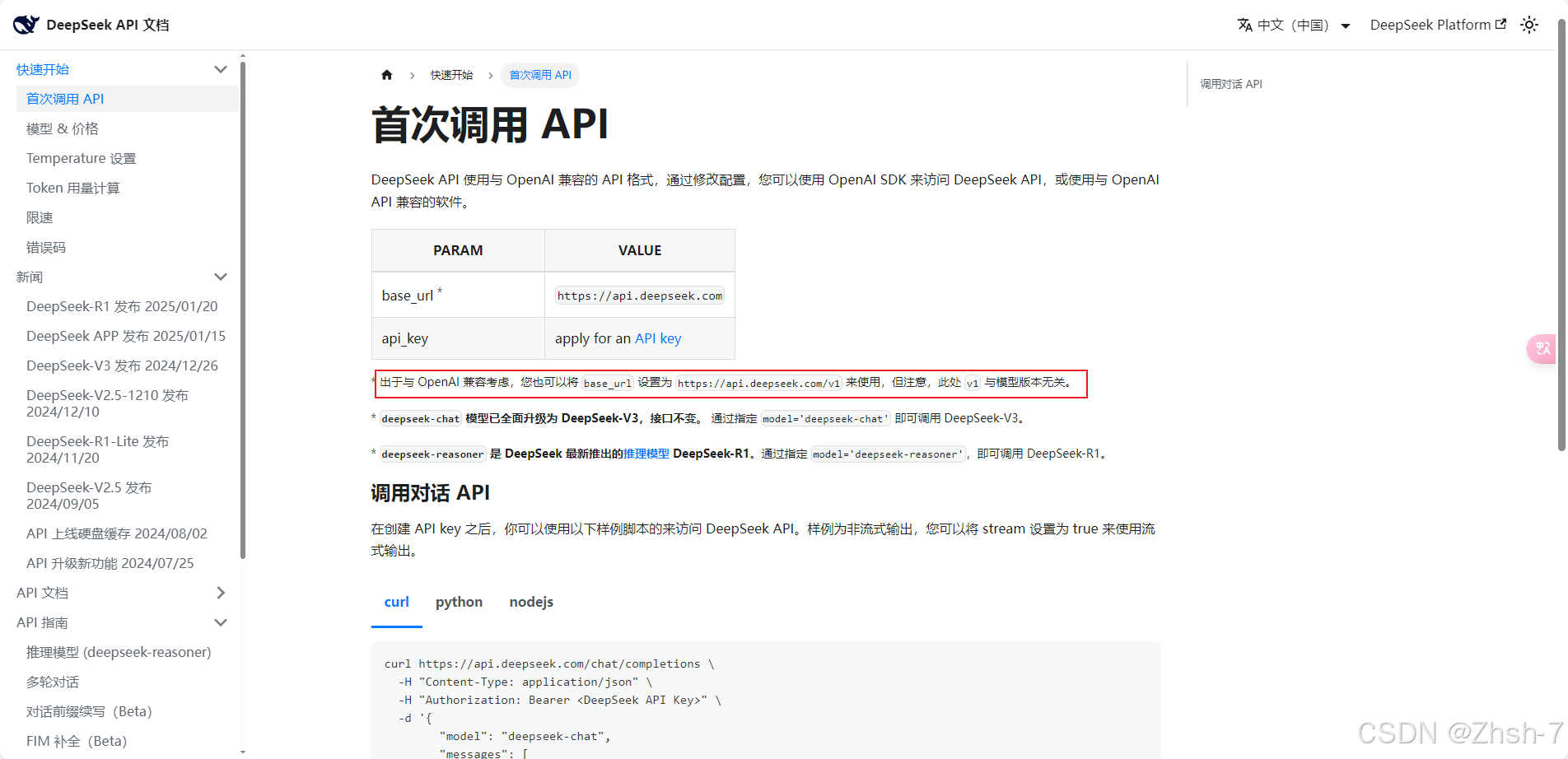
Task: Click the api_key table cell
Action: (x=458, y=338)
